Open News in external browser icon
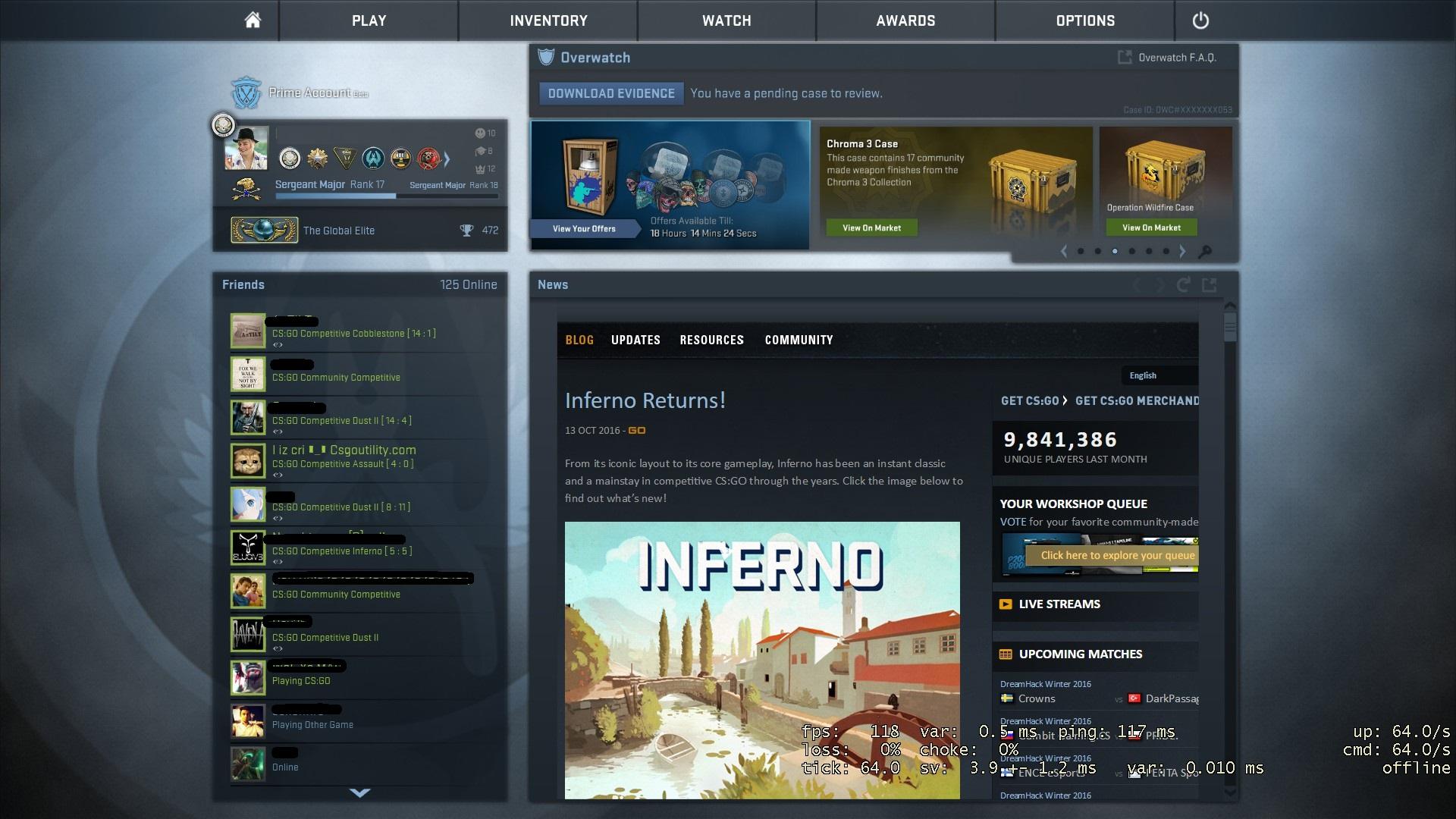 [1210, 285]
